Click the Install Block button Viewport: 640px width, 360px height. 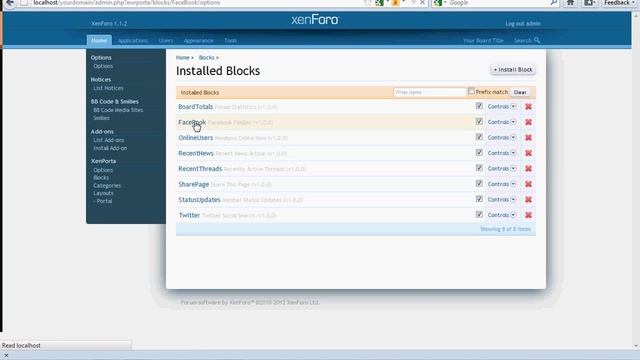[x=513, y=70]
